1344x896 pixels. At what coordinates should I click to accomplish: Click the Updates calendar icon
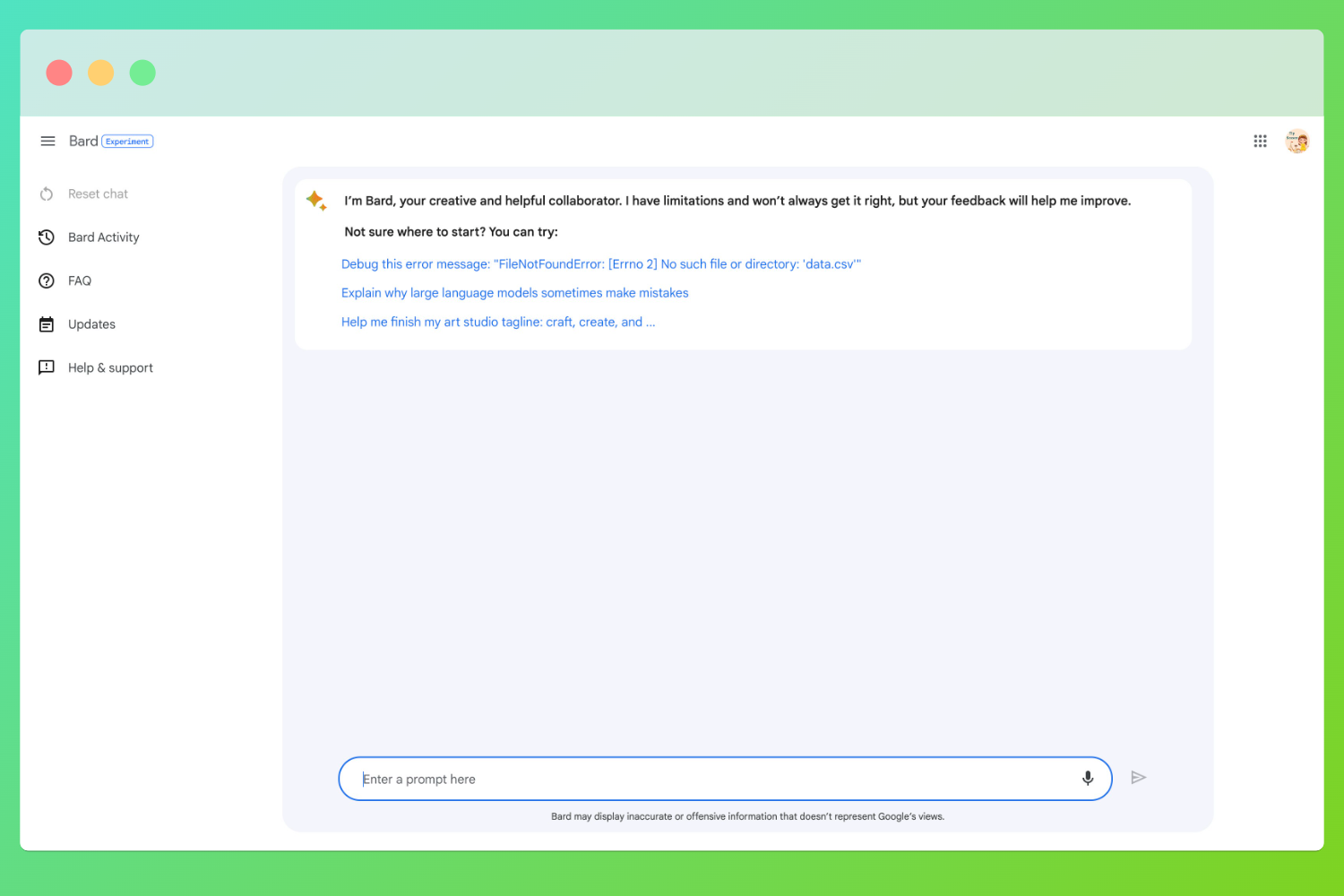click(47, 324)
